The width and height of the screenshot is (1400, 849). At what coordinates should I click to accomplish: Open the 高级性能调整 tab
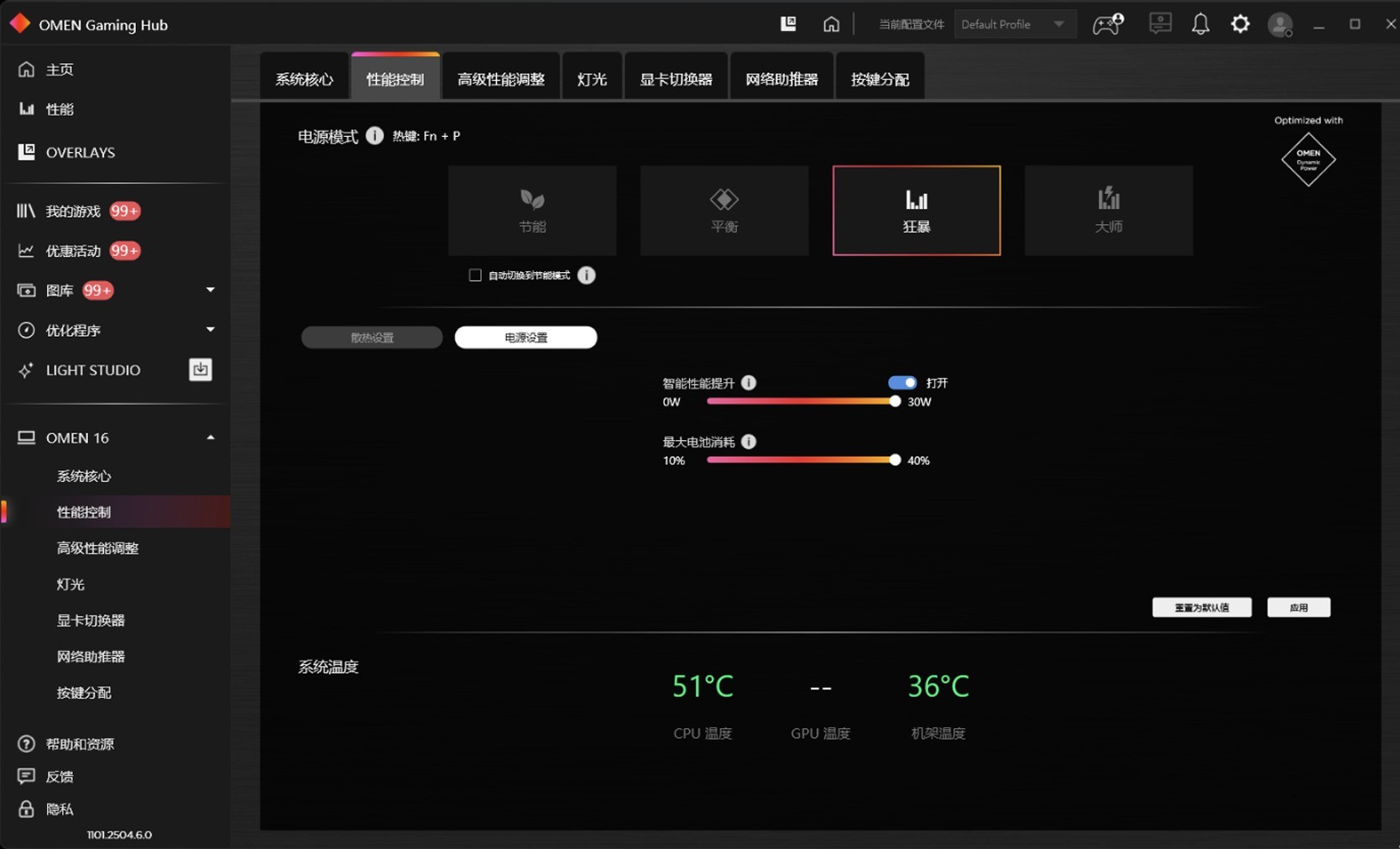(501, 76)
